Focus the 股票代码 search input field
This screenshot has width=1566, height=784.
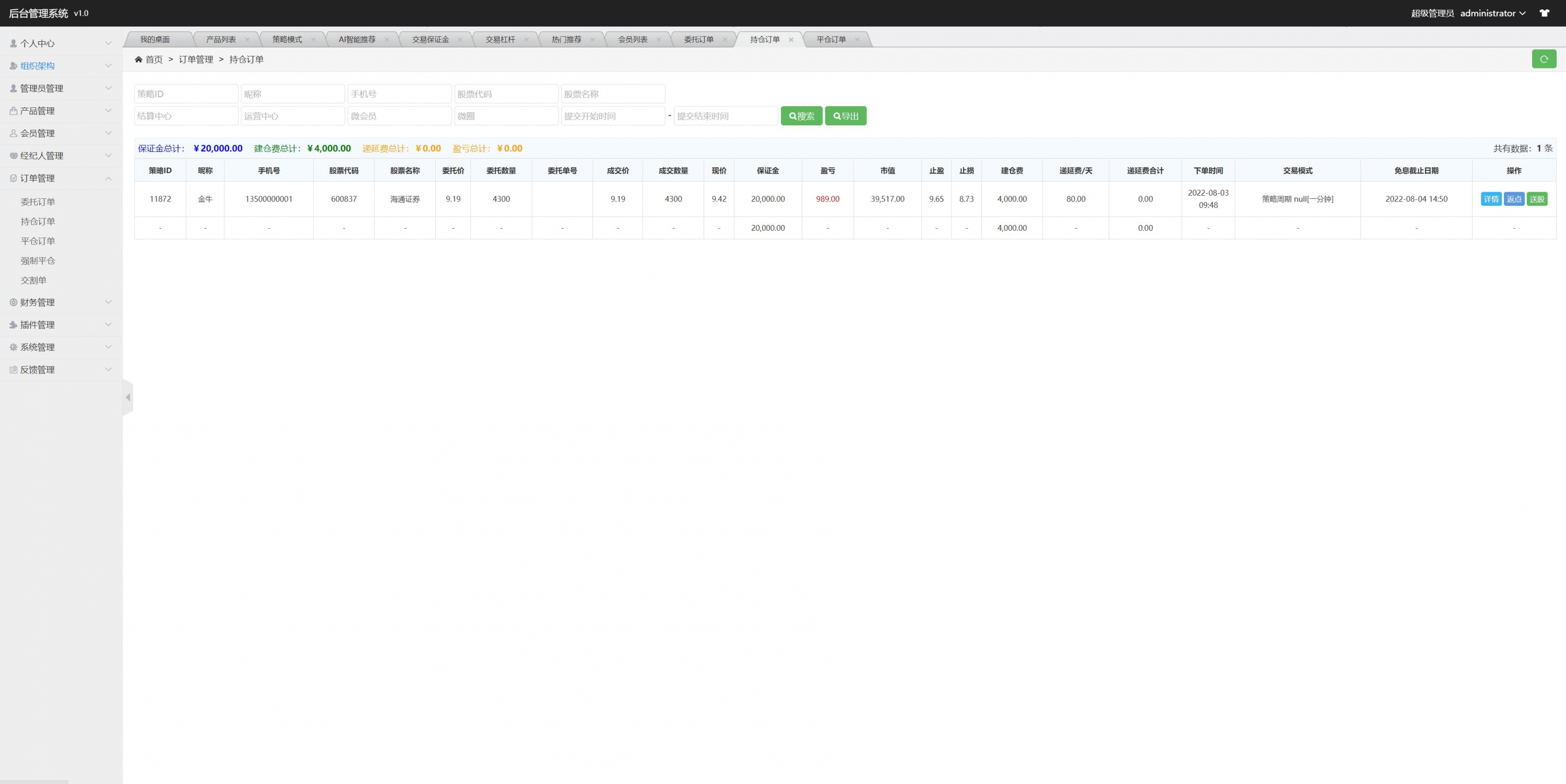[506, 94]
